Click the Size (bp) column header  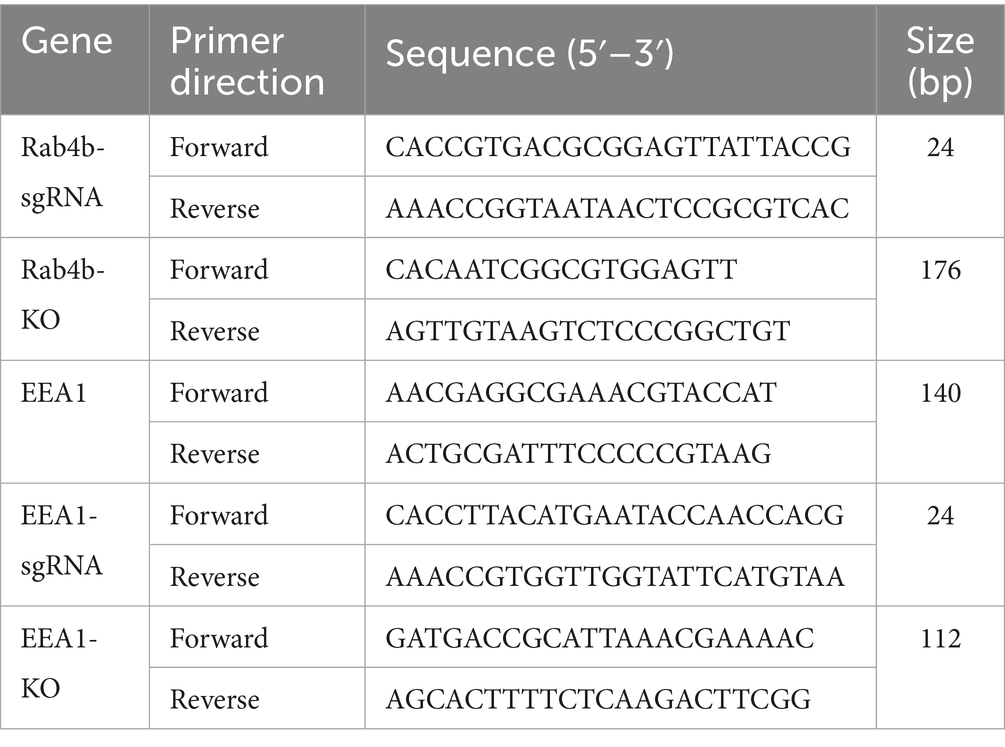point(940,61)
